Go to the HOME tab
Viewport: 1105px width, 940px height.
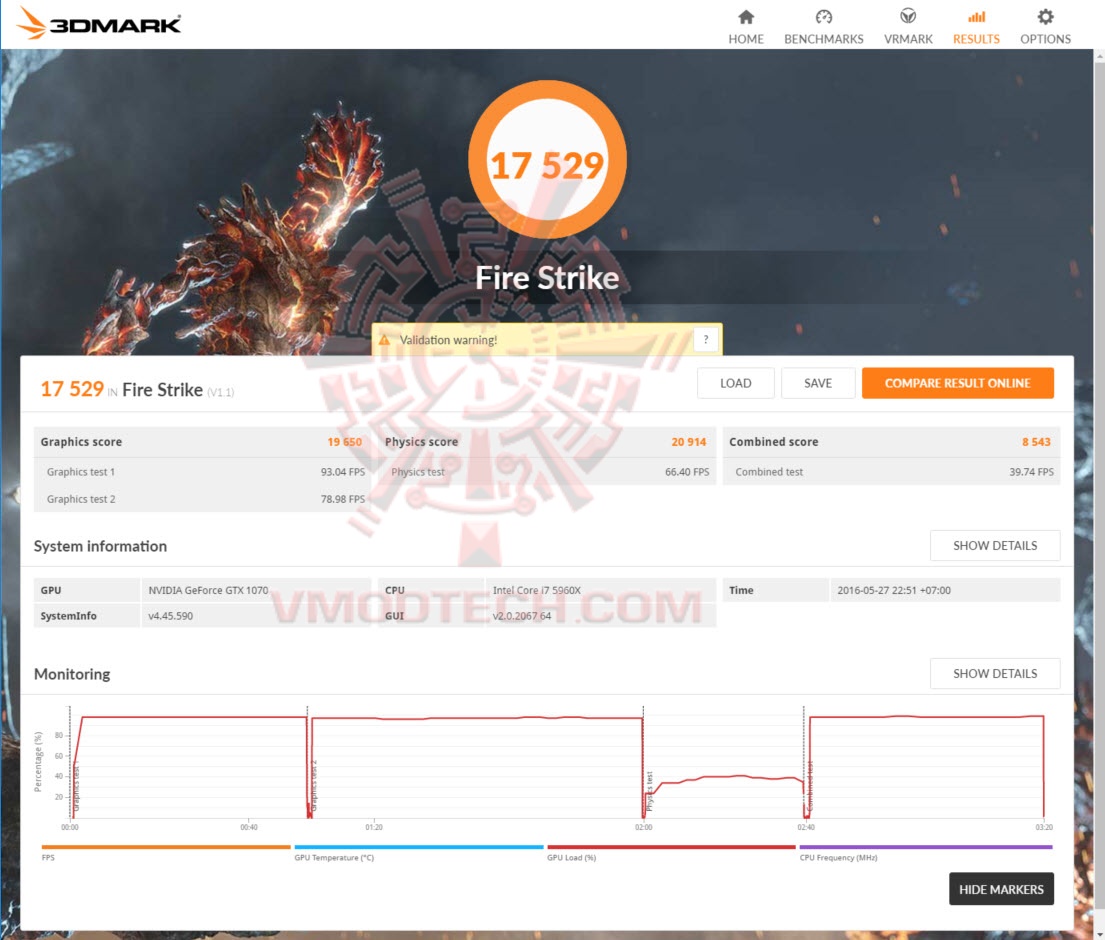pos(746,39)
